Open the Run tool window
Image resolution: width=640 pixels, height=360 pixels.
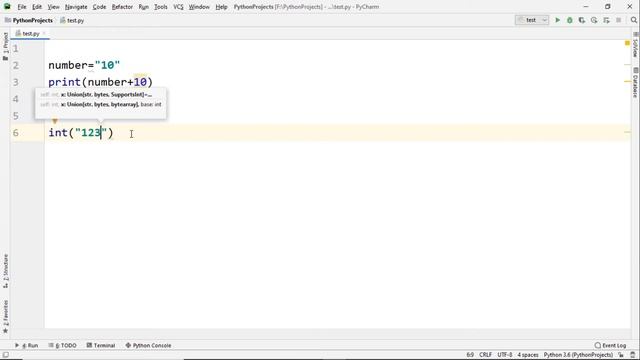27,345
